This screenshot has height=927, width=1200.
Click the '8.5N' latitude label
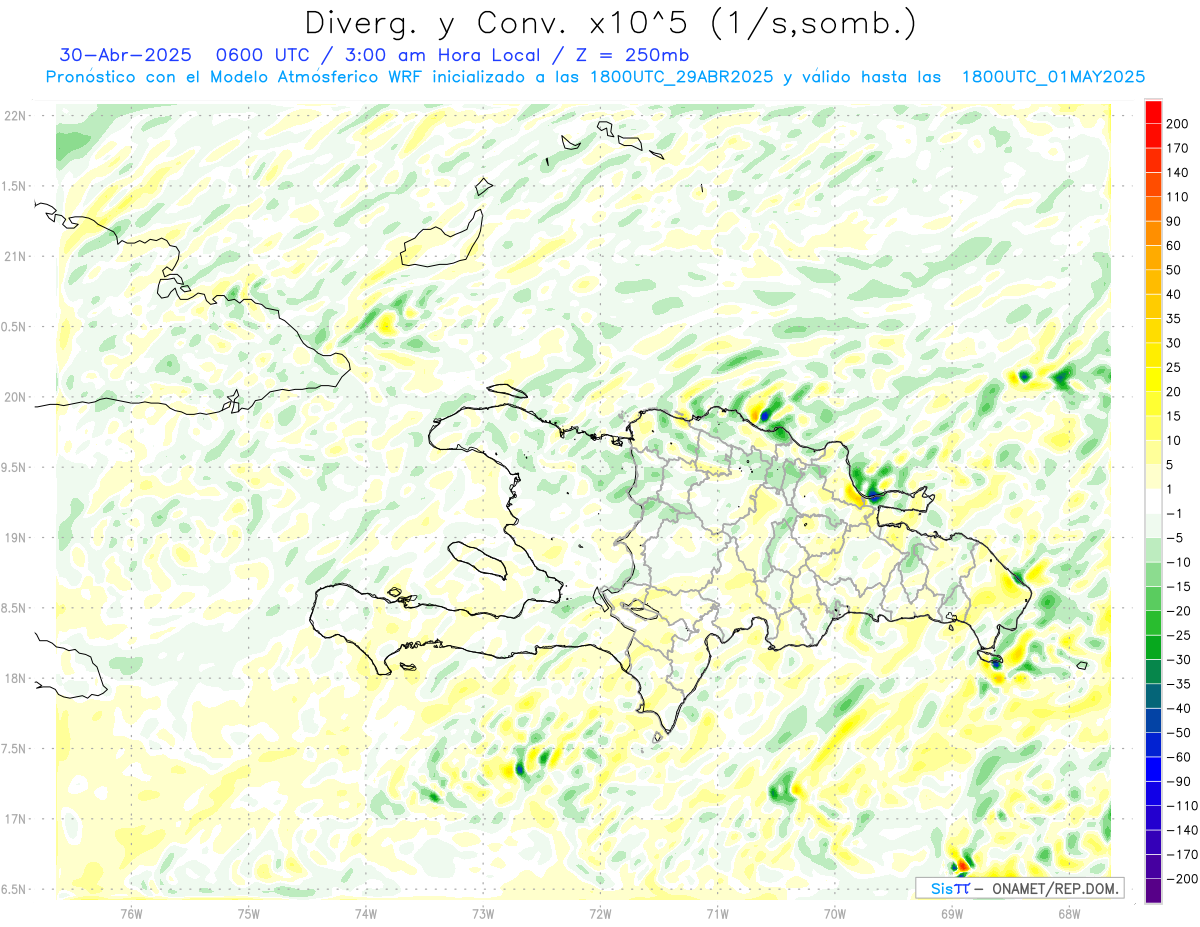[x=14, y=608]
